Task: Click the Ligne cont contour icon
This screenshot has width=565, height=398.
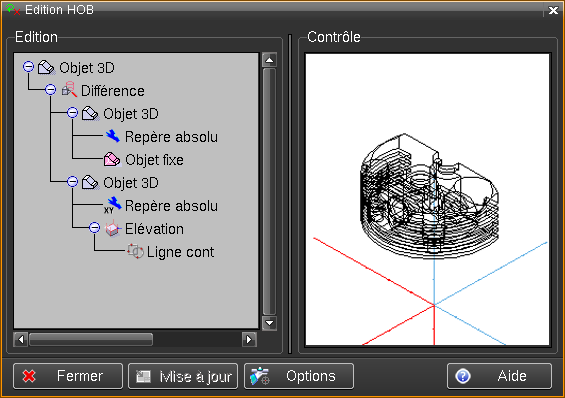Action: [135, 251]
